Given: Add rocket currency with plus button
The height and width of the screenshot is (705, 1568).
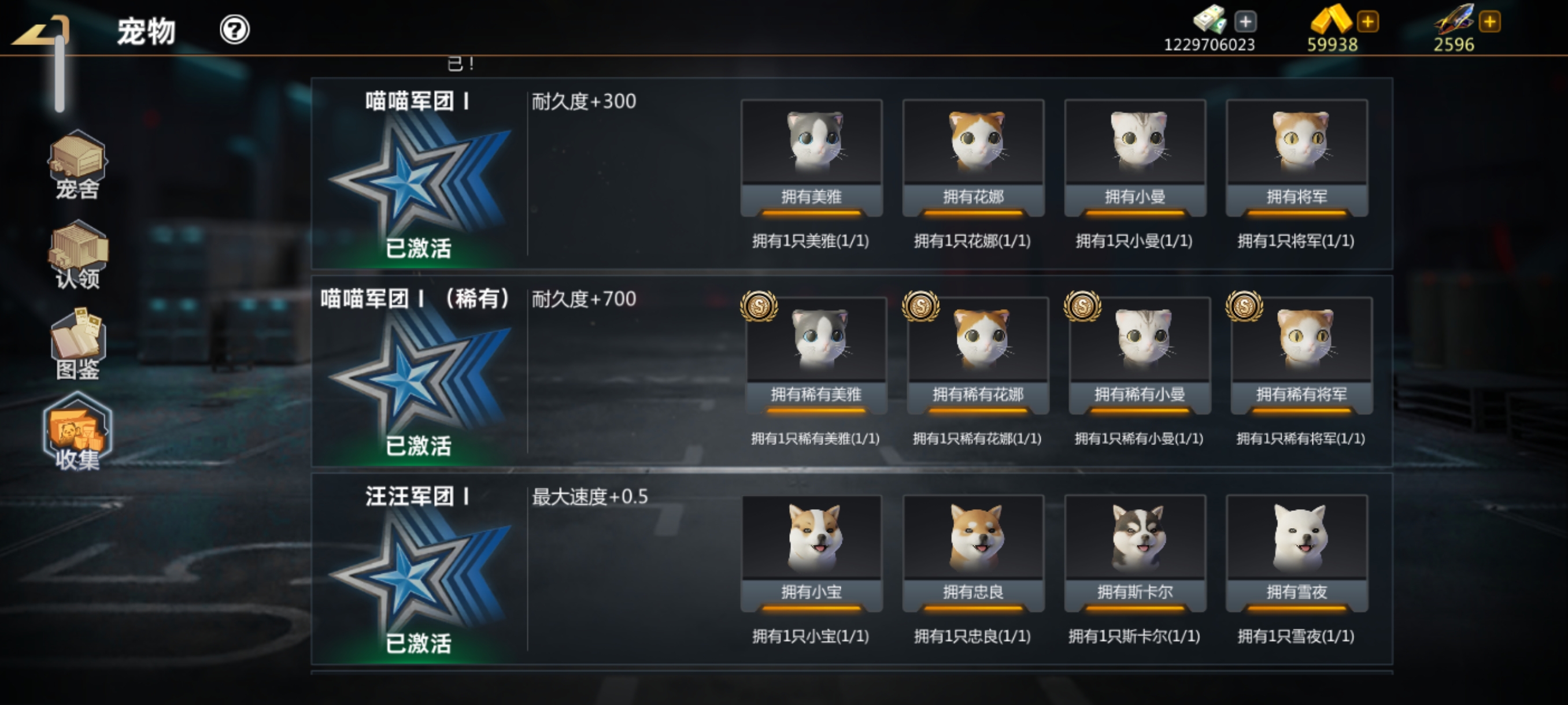Looking at the screenshot, I should [x=1489, y=22].
